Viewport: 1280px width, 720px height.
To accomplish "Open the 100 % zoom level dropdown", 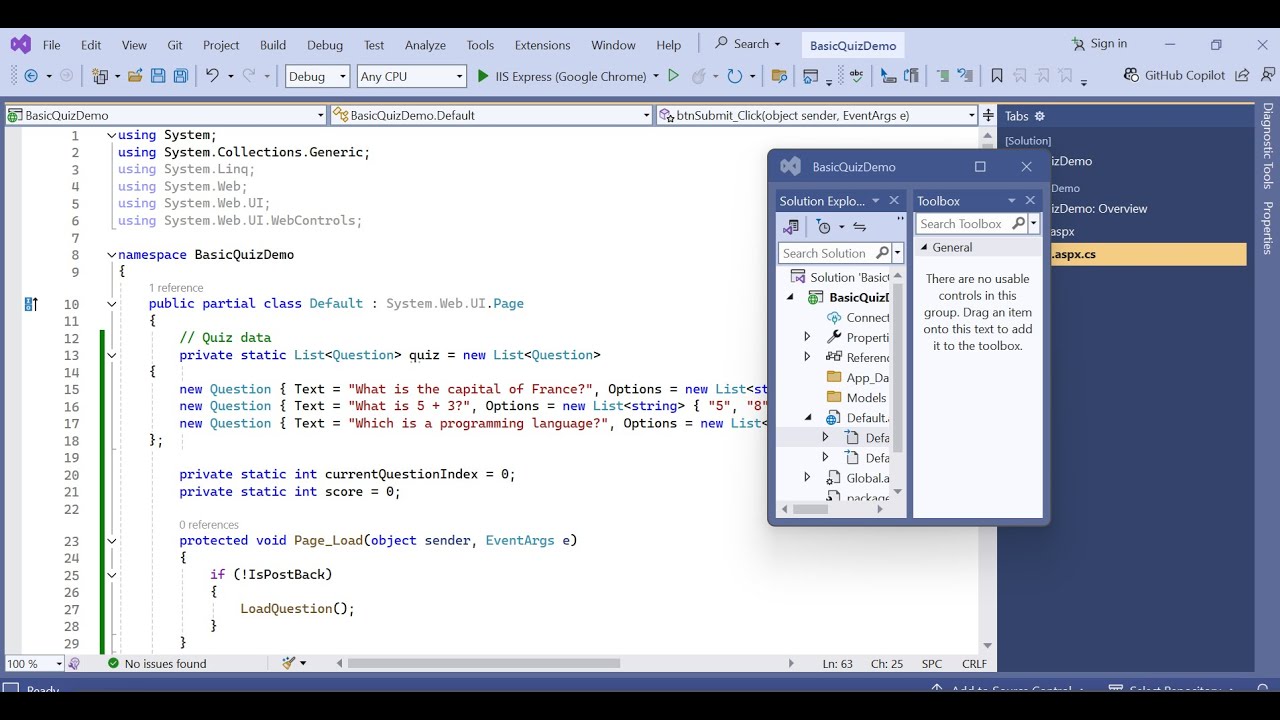I will pyautogui.click(x=34, y=663).
